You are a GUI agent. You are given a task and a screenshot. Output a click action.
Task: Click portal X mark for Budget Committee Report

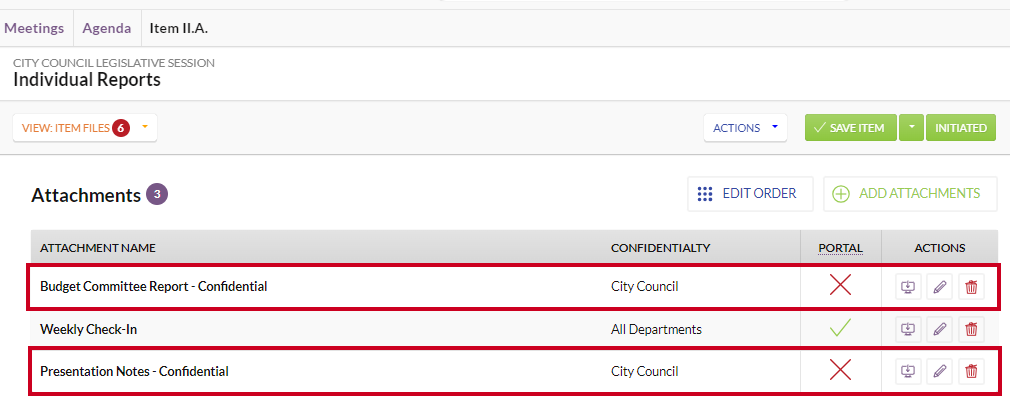pyautogui.click(x=841, y=286)
